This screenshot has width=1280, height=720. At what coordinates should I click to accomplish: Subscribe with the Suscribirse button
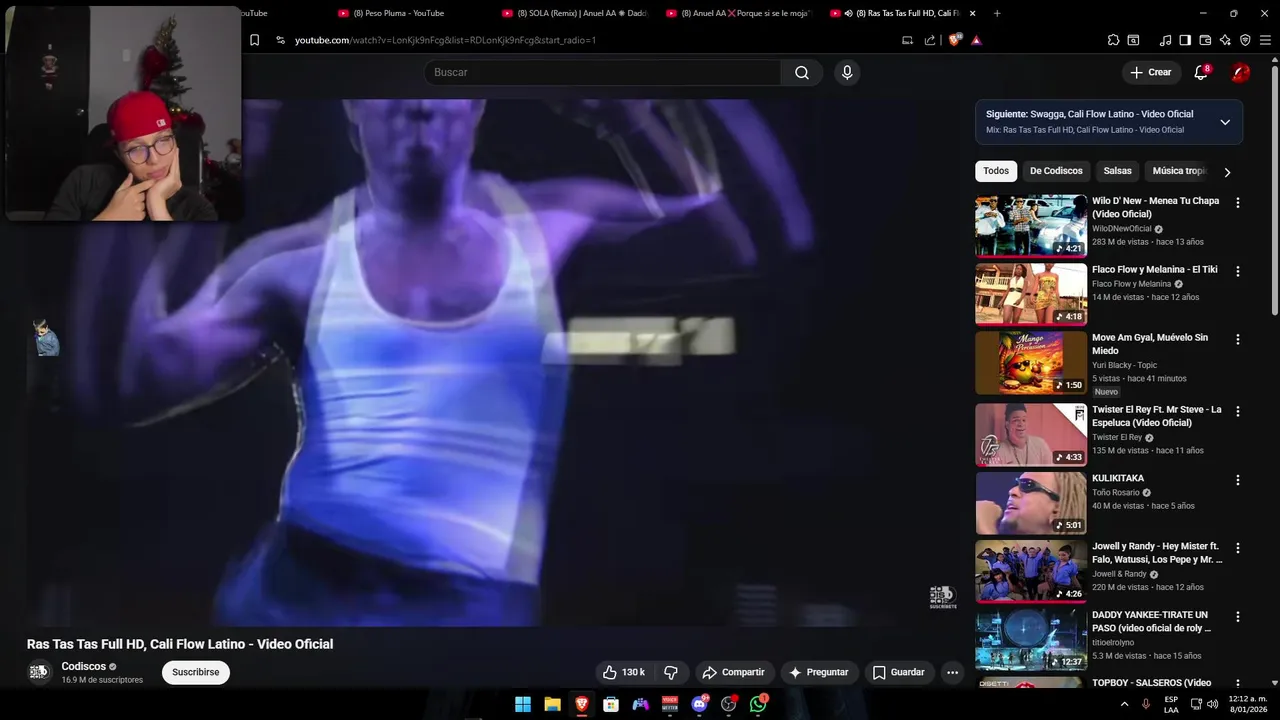click(196, 672)
